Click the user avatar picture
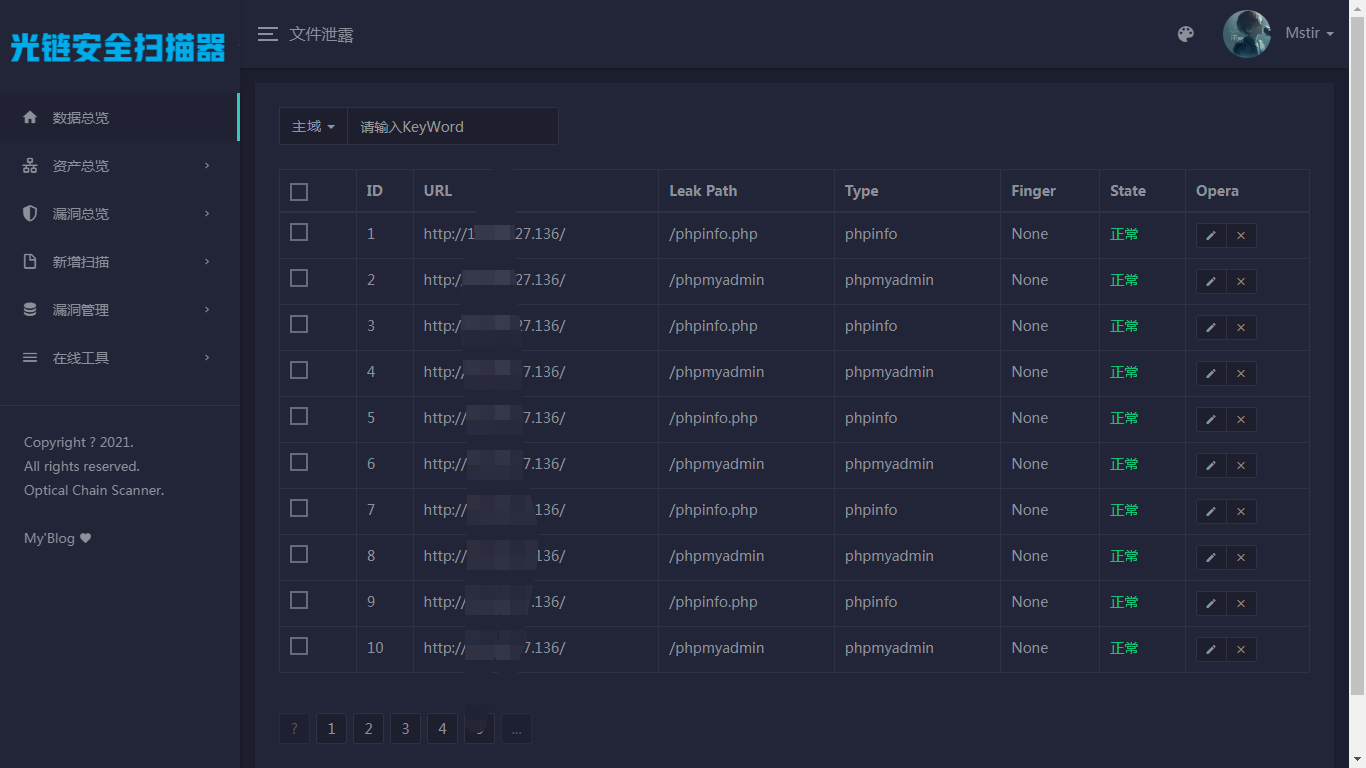The height and width of the screenshot is (768, 1366). pyautogui.click(x=1247, y=34)
